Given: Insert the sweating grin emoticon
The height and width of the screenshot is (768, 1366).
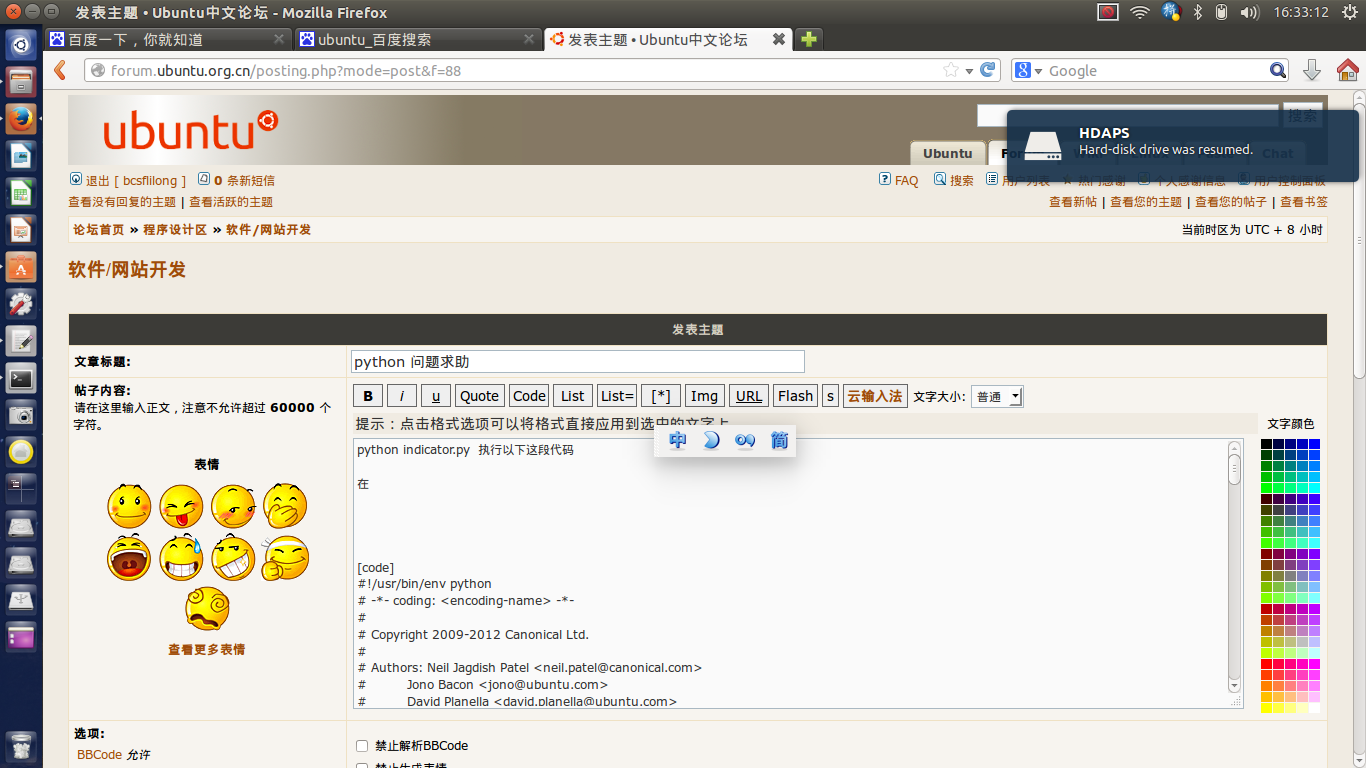Looking at the screenshot, I should tap(181, 558).
